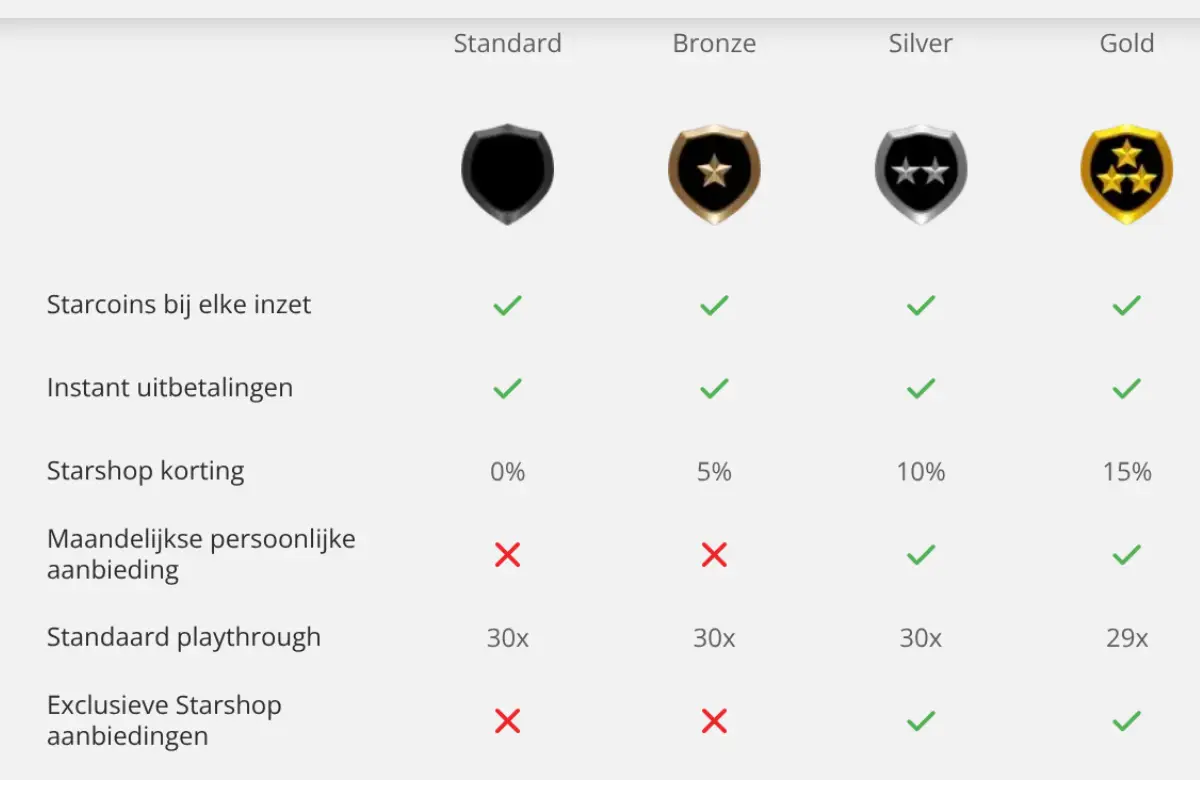Click Gold's green check for Instant uitbetalingen
The height and width of the screenshot is (800, 1200).
point(1127,388)
